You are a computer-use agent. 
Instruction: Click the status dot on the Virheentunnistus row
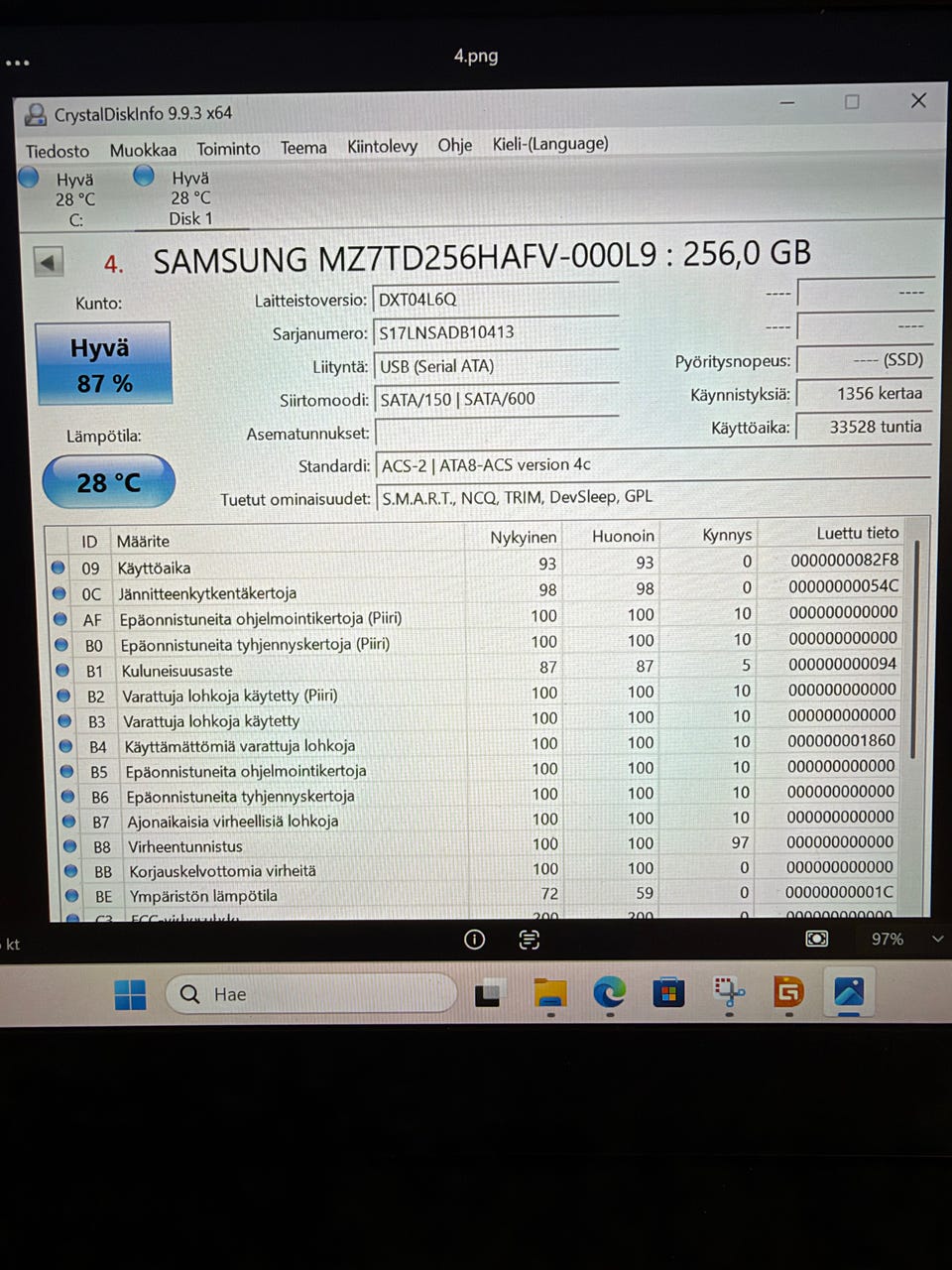tap(70, 845)
